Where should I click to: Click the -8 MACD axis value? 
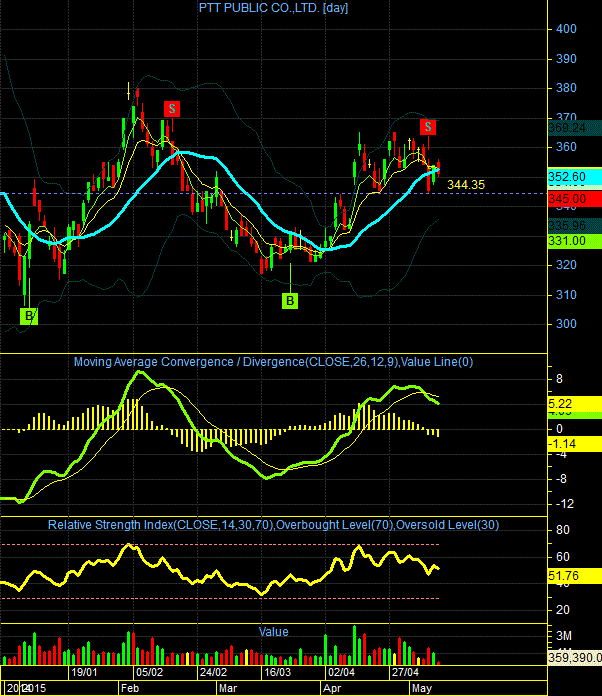pos(561,479)
